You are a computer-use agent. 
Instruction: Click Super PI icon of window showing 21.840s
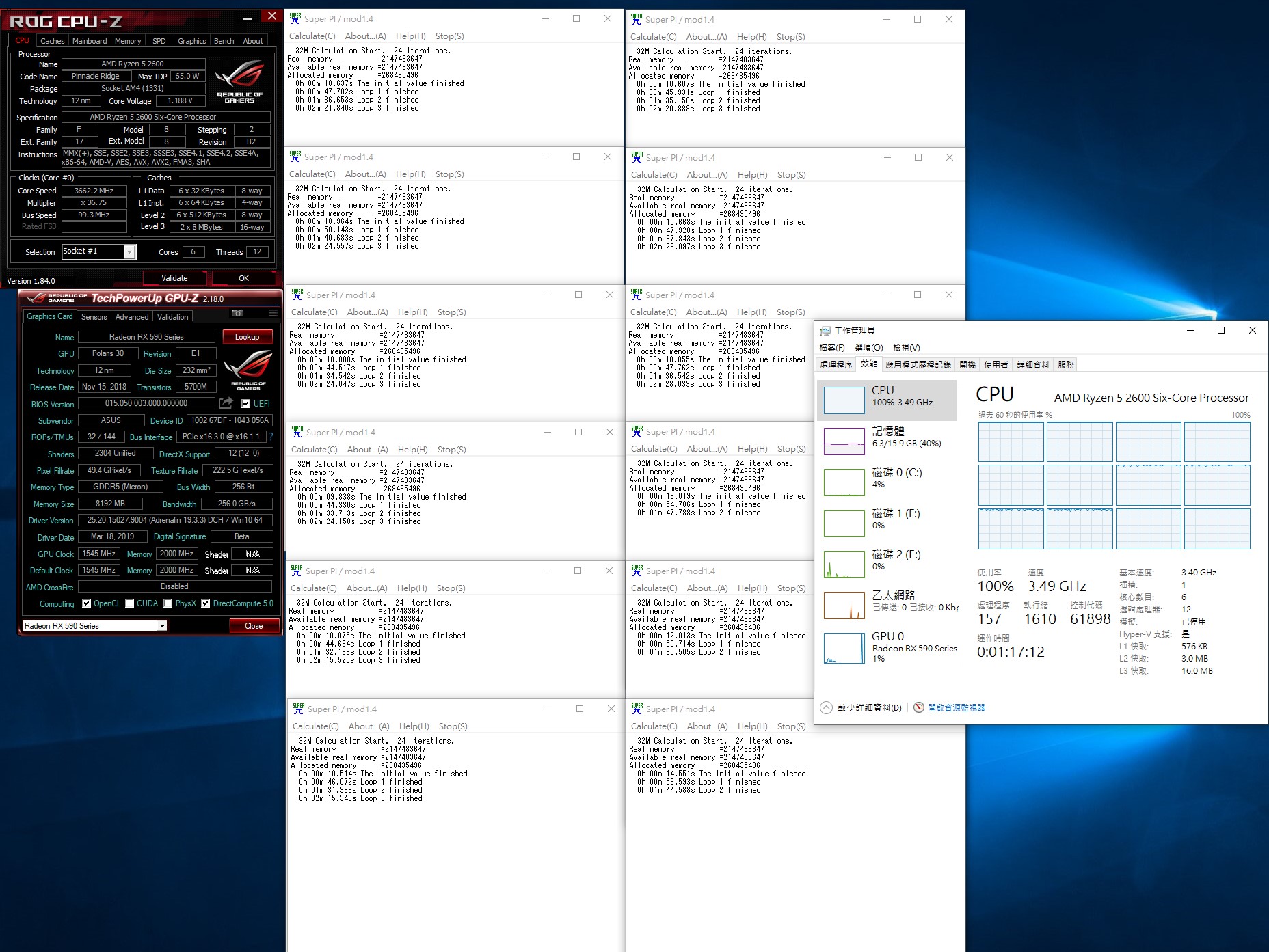(x=295, y=18)
